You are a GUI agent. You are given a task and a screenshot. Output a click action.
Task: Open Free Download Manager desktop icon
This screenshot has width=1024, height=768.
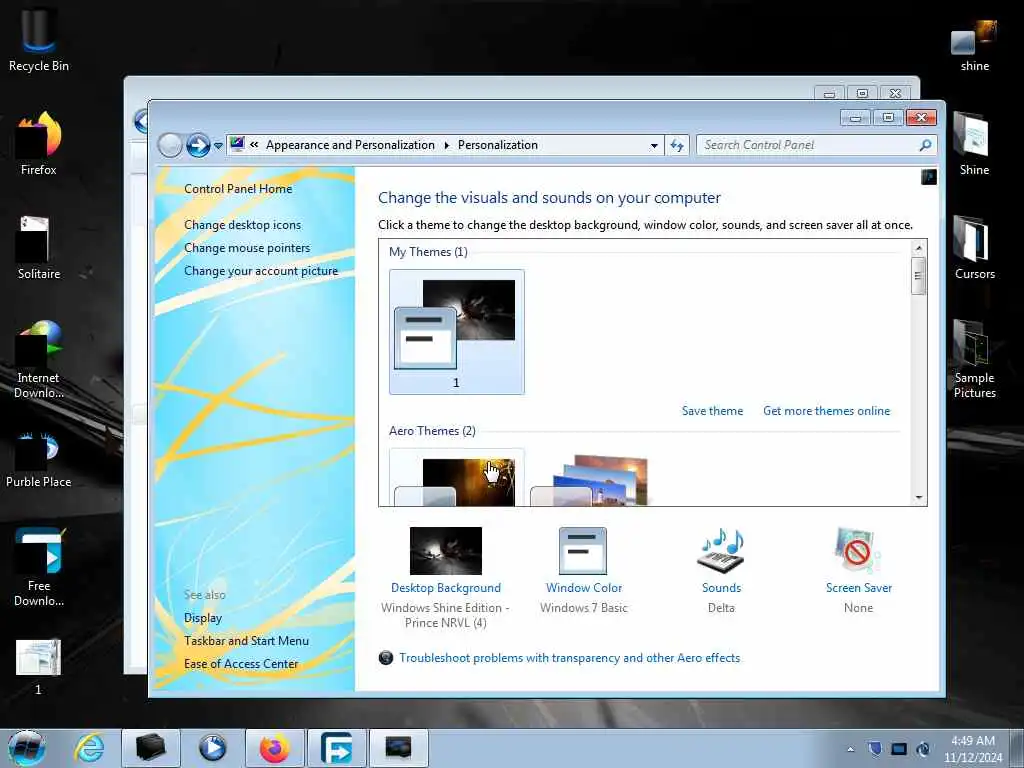pyautogui.click(x=38, y=567)
